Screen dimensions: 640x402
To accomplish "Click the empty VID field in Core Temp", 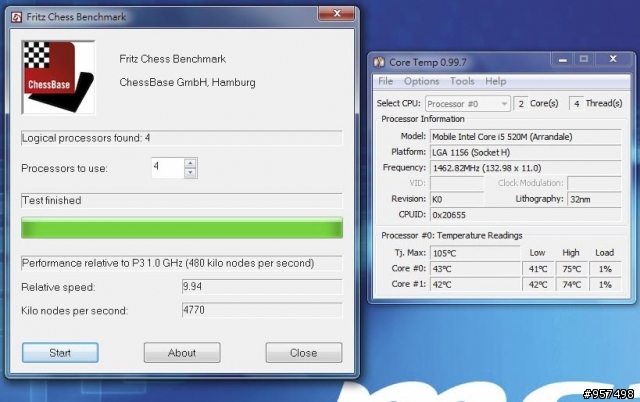I will [x=457, y=183].
